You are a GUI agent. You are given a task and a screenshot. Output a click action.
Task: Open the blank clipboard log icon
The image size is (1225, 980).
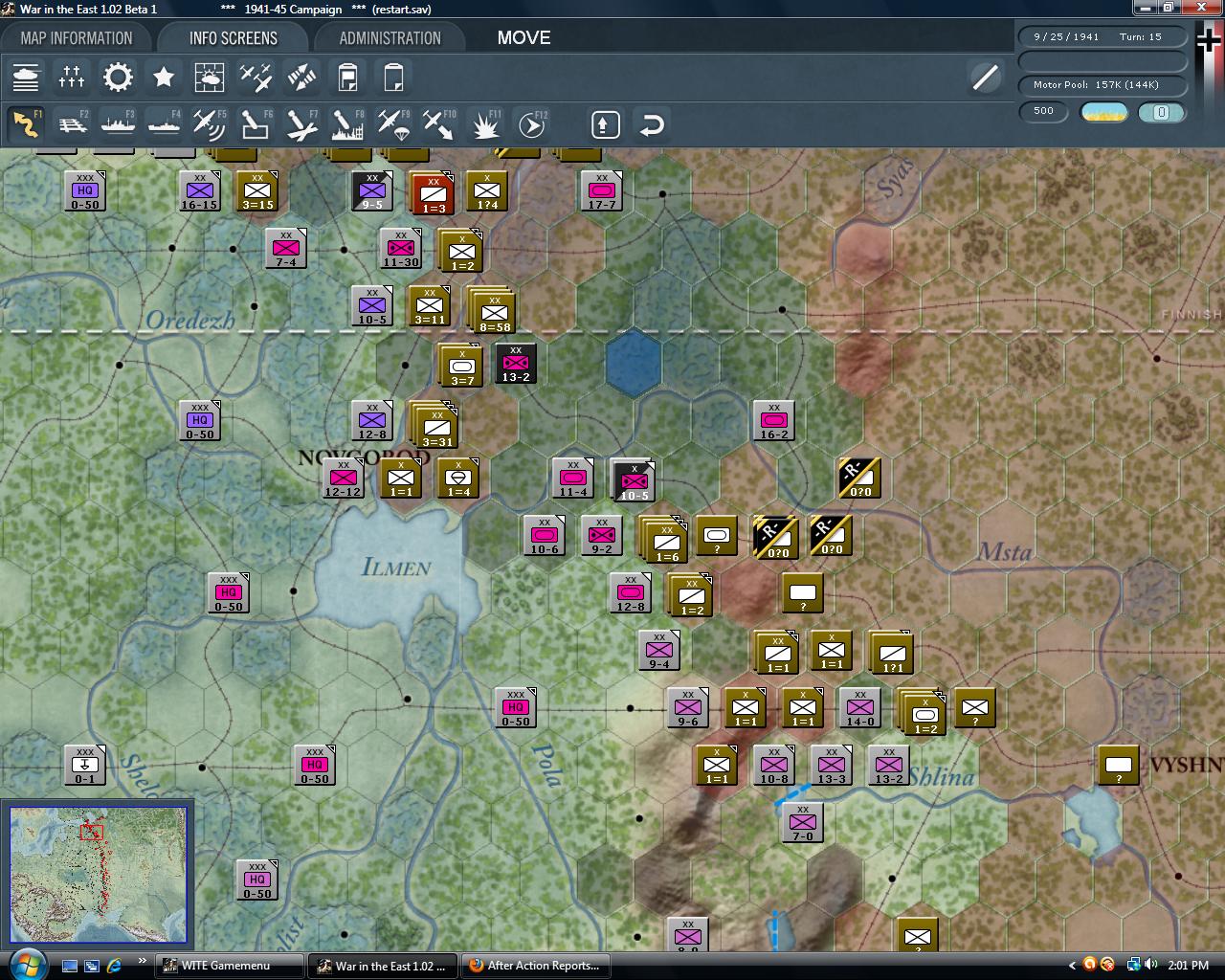click(393, 77)
